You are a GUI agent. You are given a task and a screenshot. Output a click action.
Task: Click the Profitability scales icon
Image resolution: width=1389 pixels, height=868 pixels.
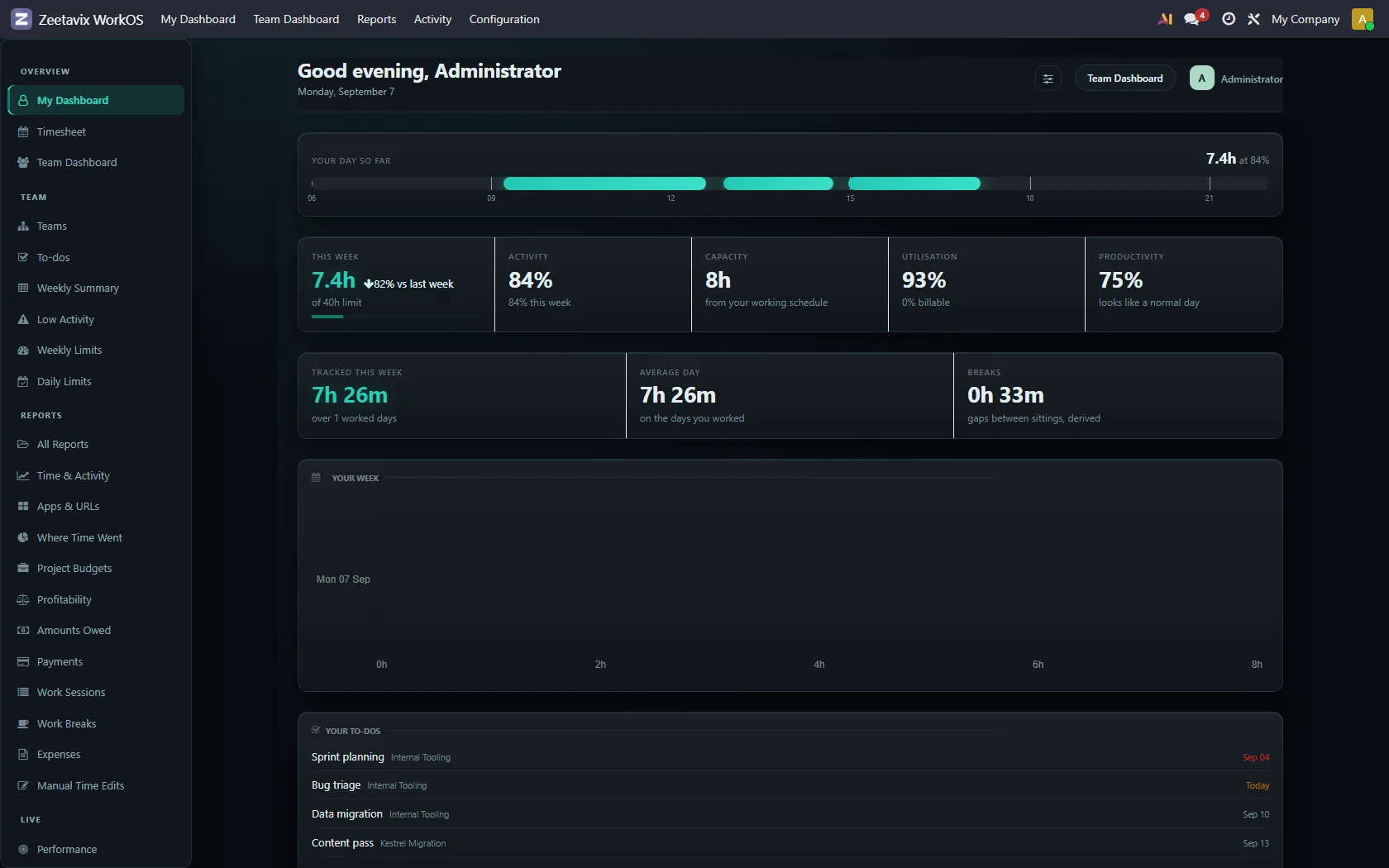pos(23,600)
